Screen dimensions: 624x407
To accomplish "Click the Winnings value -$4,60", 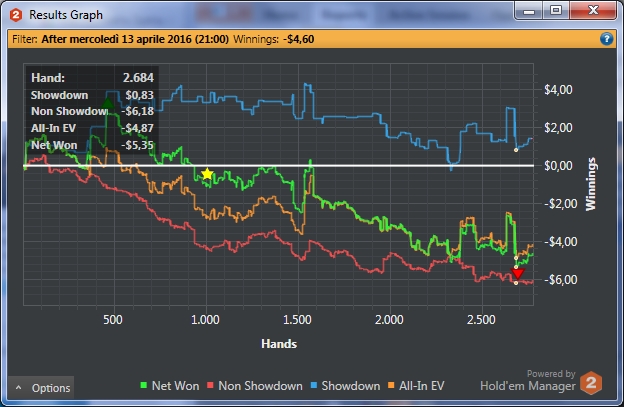I will (x=298, y=39).
